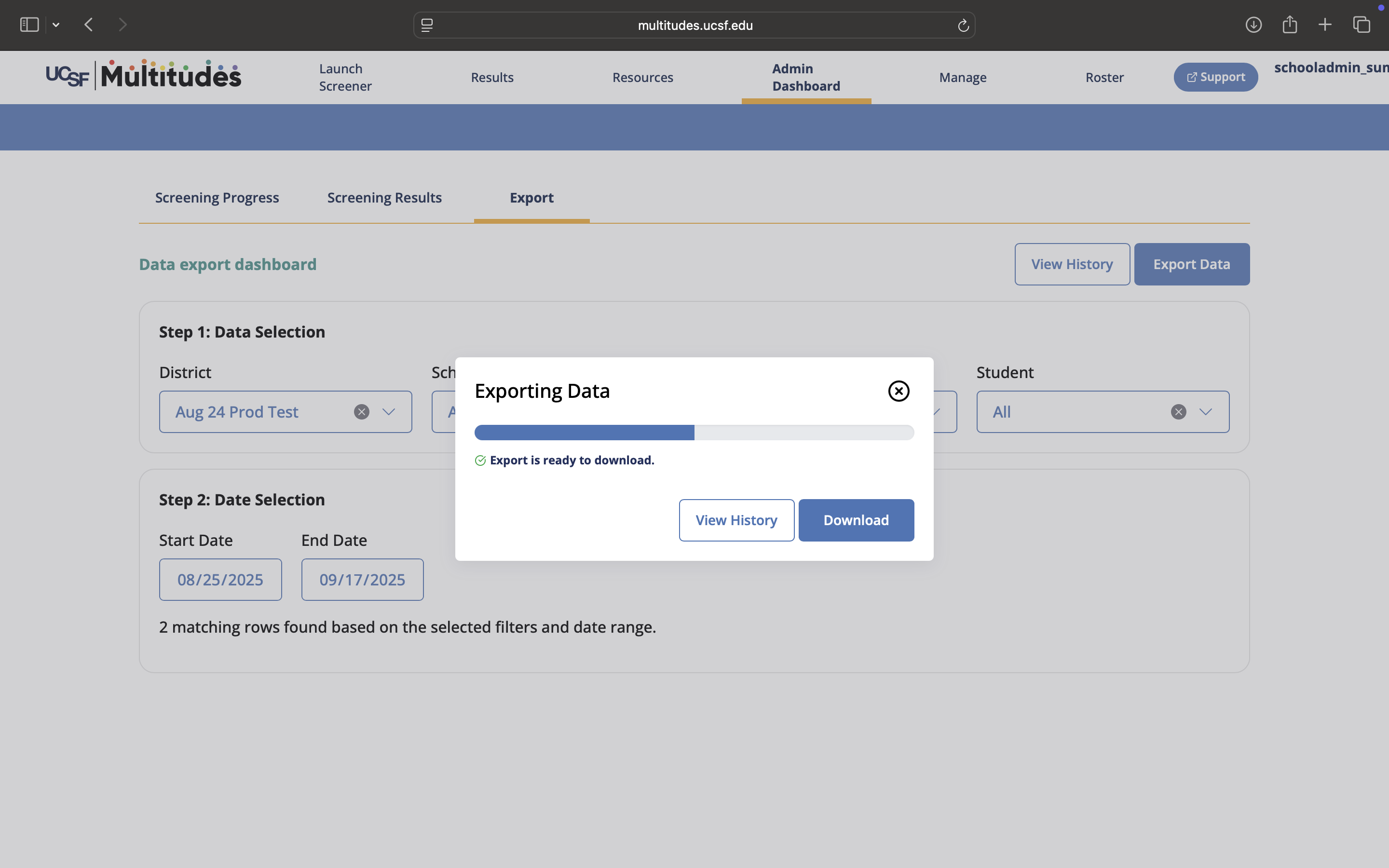The image size is (1389, 868).
Task: Clear the District selection Aug 24 Prod Test
Action: point(362,412)
